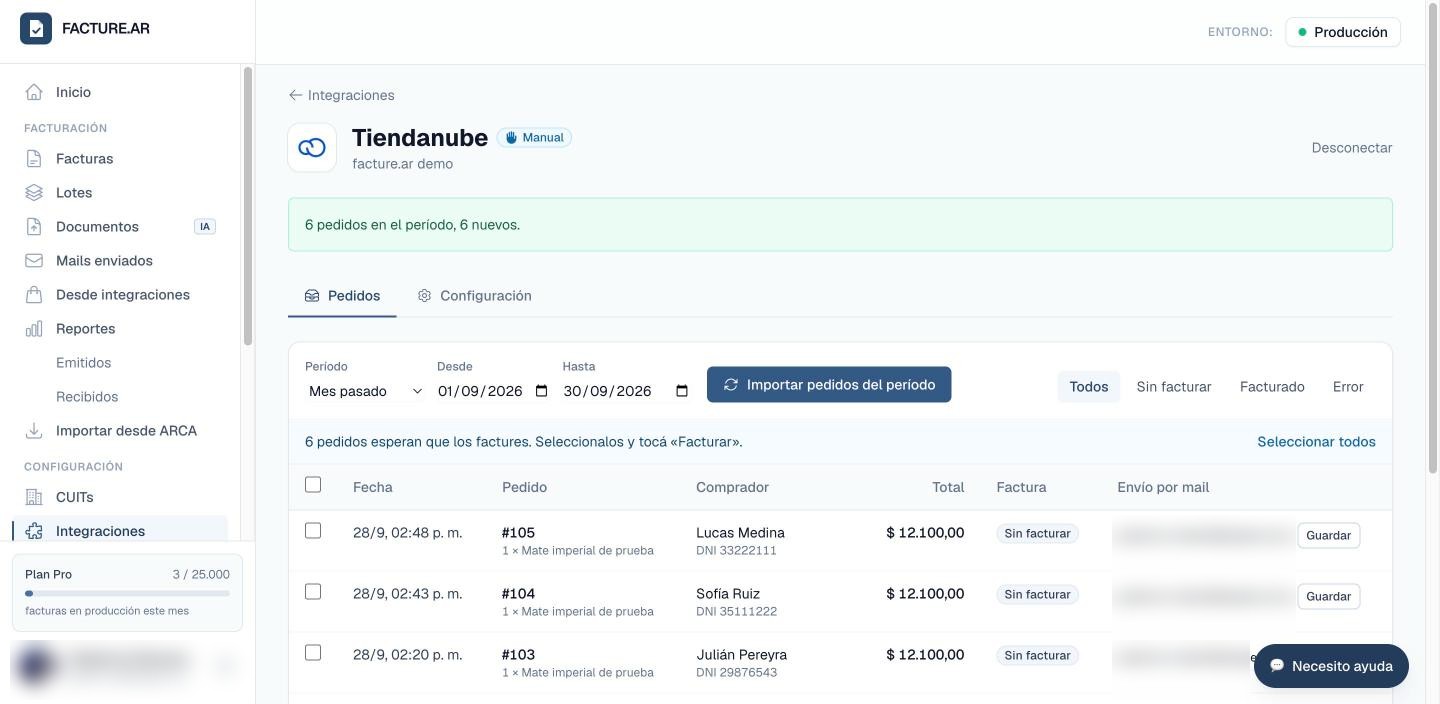This screenshot has height=704, width=1440.
Task: Click the Documentos upload icon
Action: (x=34, y=227)
